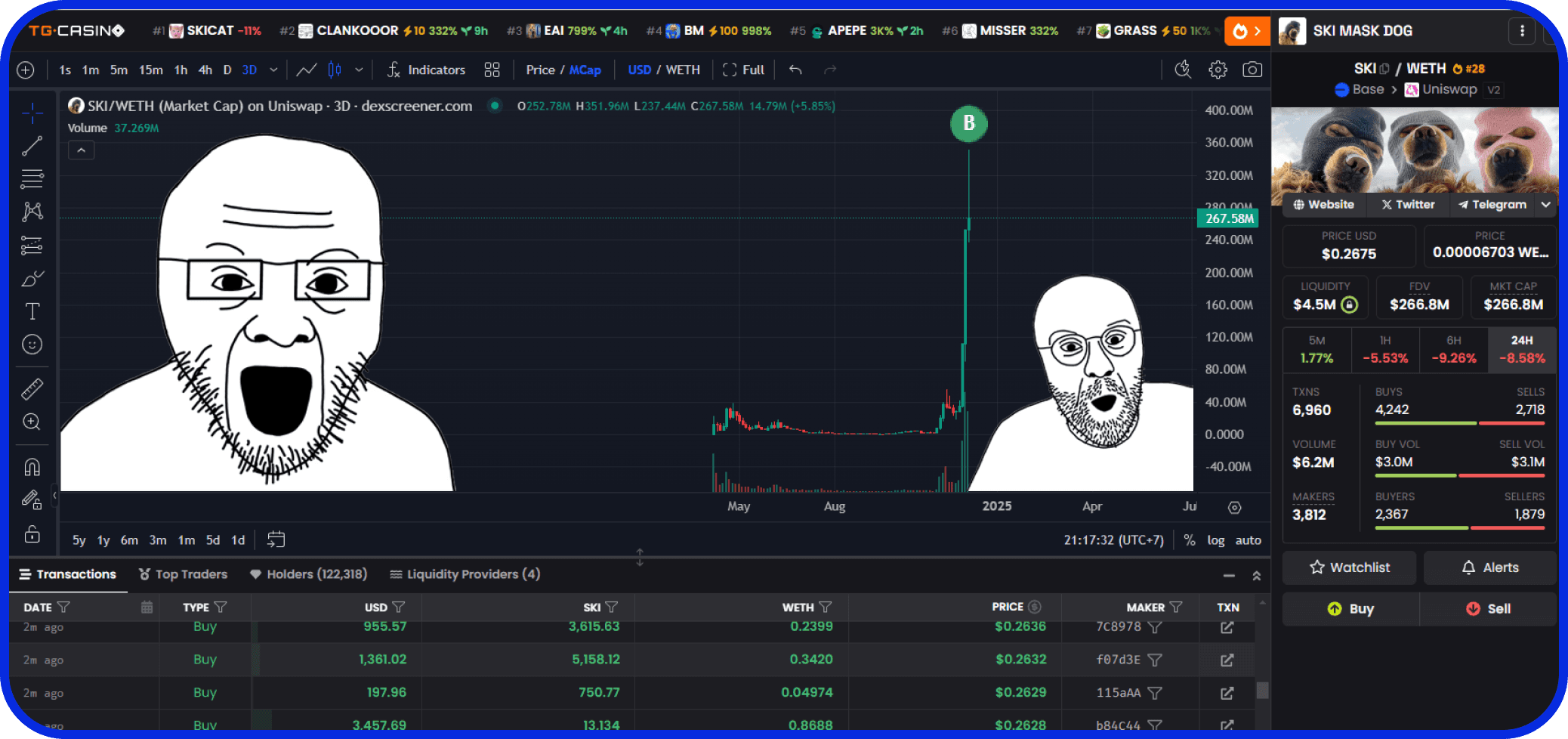Screen dimensions: 1568x739
Task: Click the redo arrow
Action: [x=830, y=70]
